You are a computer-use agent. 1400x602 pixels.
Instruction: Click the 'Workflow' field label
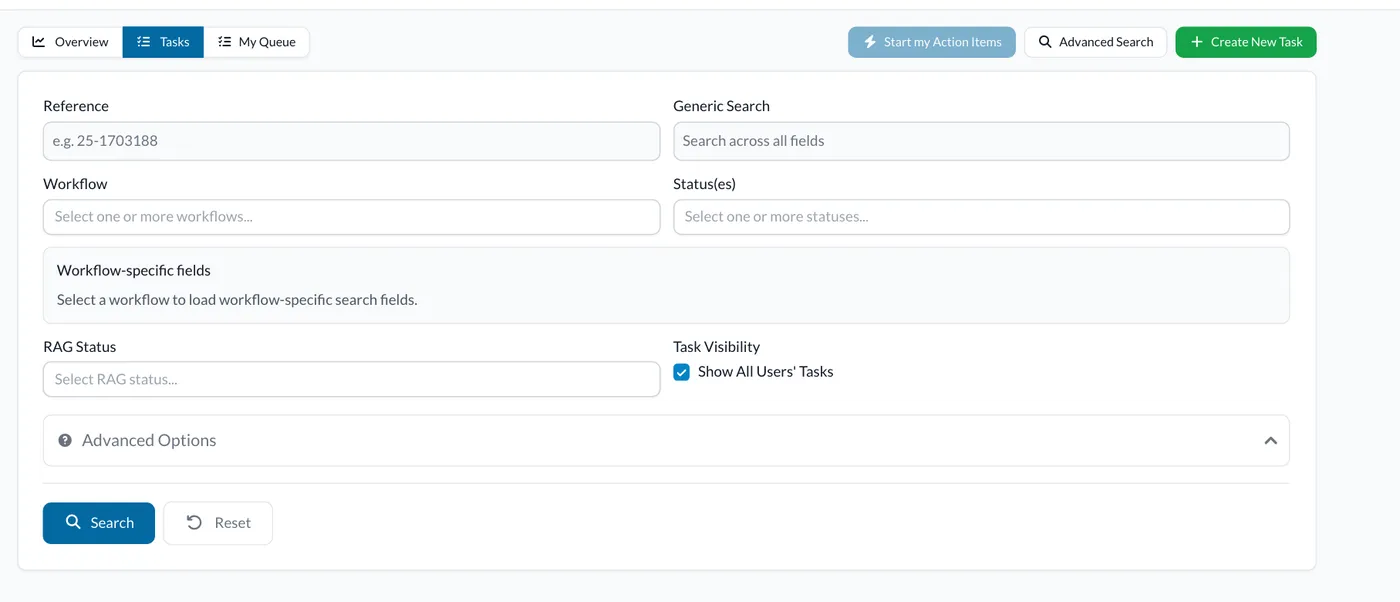coord(75,184)
